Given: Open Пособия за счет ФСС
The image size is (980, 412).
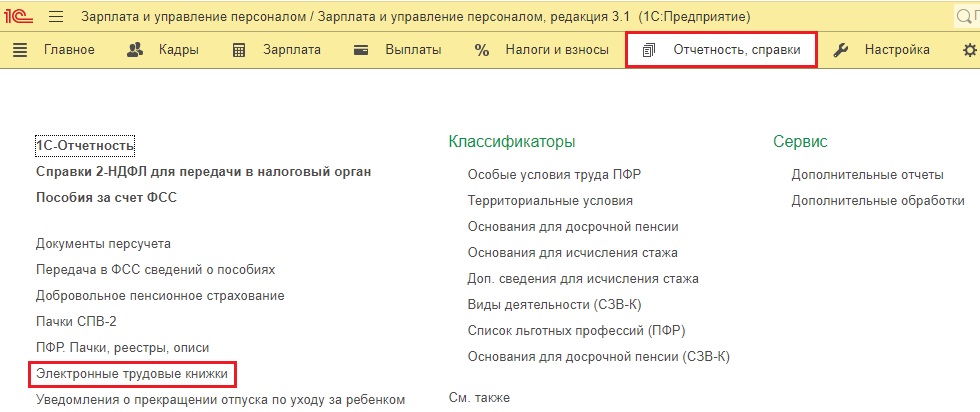Looking at the screenshot, I should tap(106, 198).
